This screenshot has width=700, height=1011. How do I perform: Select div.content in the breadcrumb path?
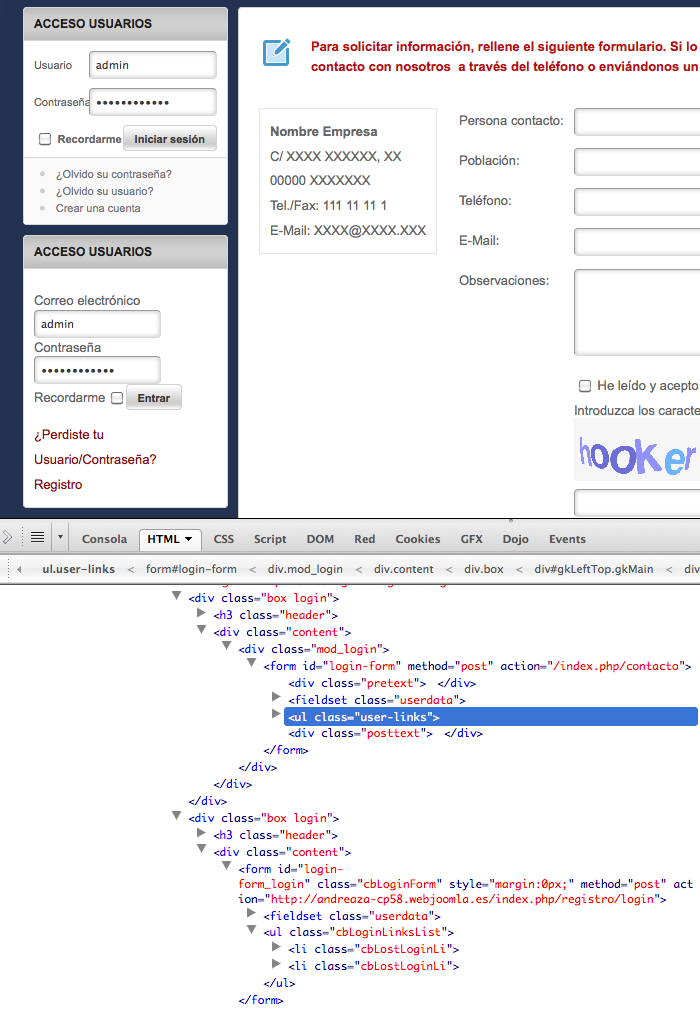403,569
